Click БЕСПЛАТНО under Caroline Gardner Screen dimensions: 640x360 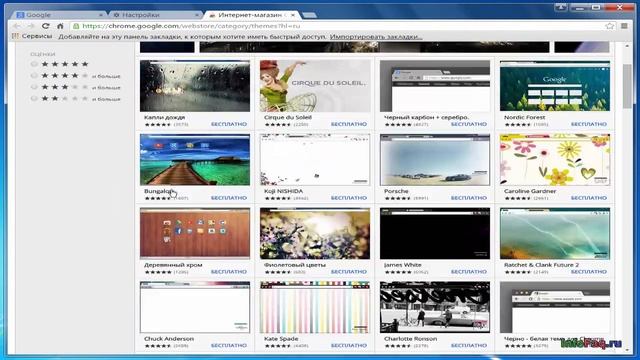click(x=589, y=198)
